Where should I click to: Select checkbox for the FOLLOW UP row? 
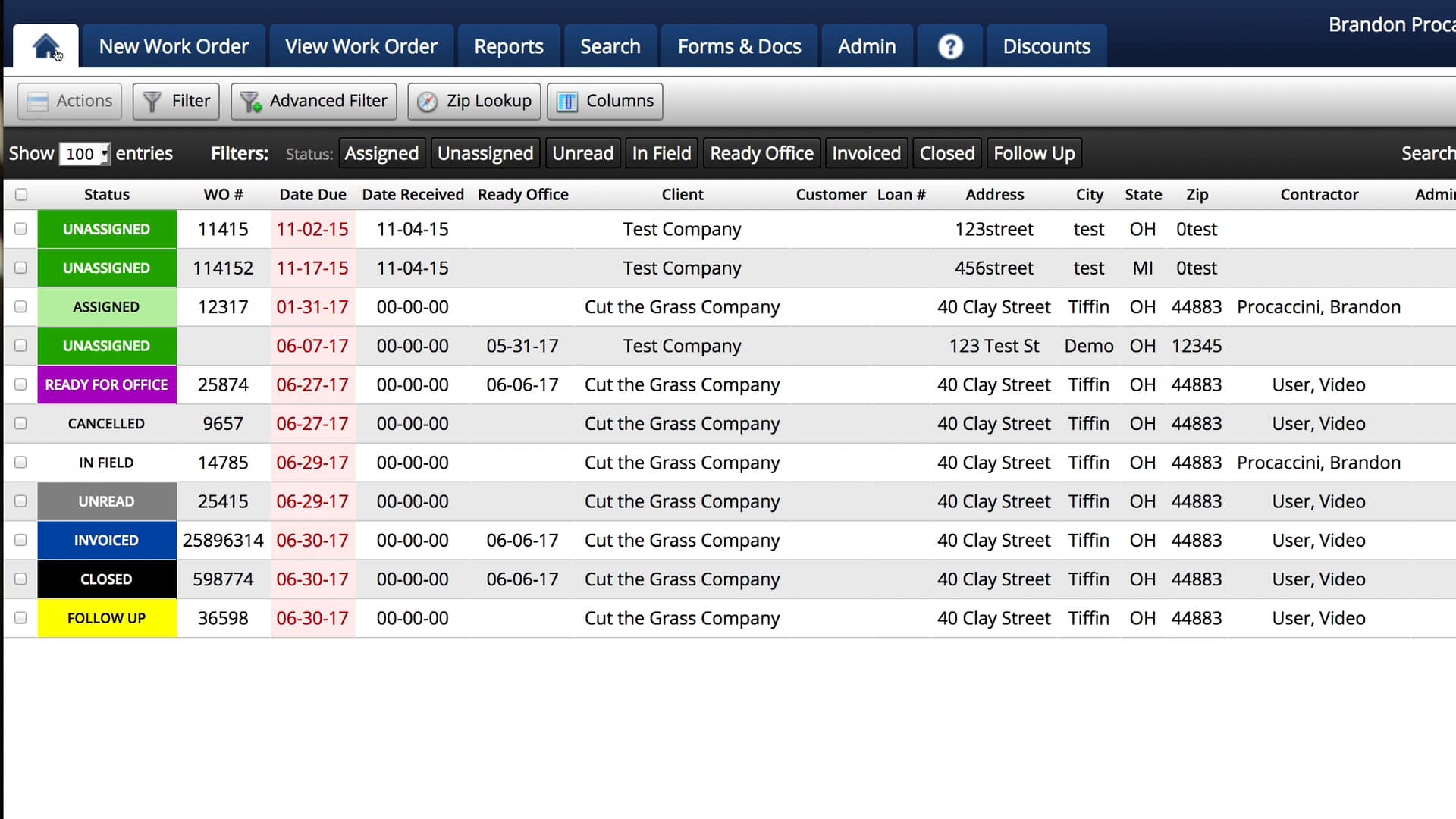[20, 618]
